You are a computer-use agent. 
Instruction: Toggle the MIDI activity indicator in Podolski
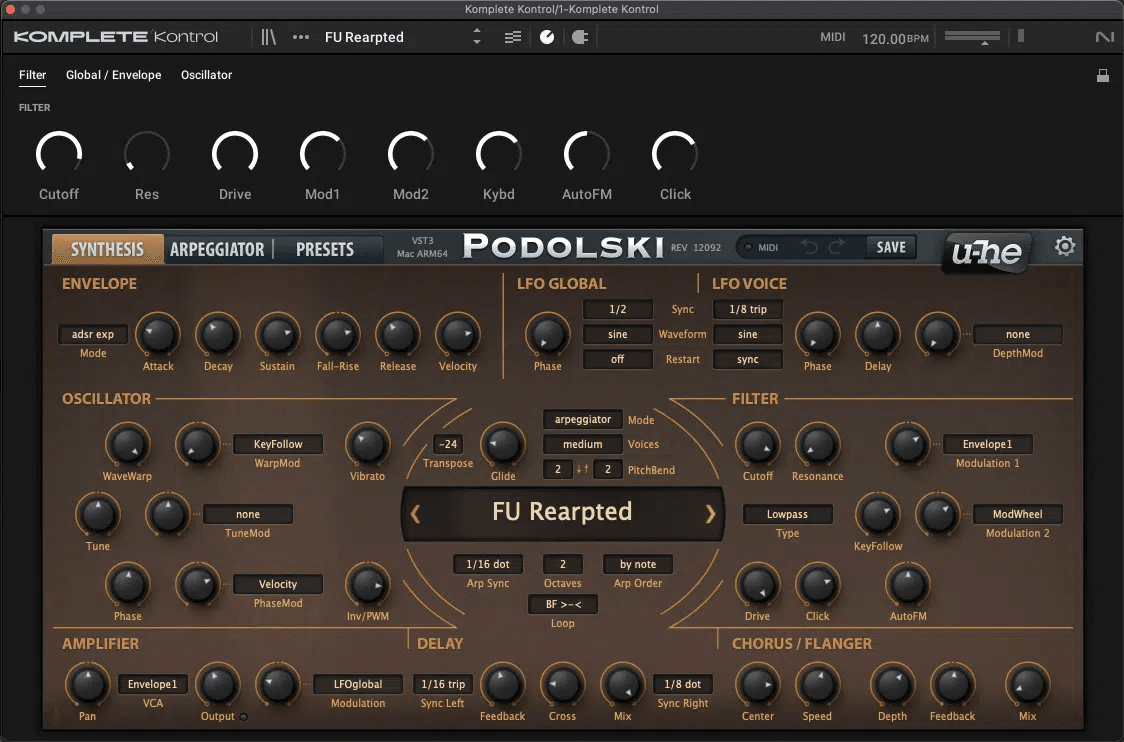click(748, 247)
